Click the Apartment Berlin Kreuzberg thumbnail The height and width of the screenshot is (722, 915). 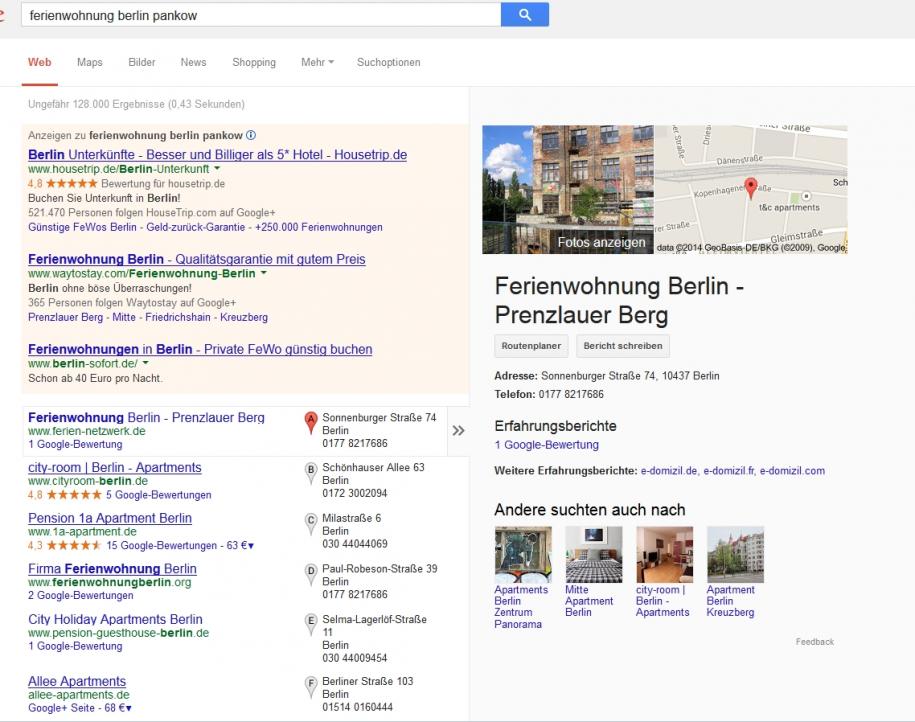(x=735, y=554)
